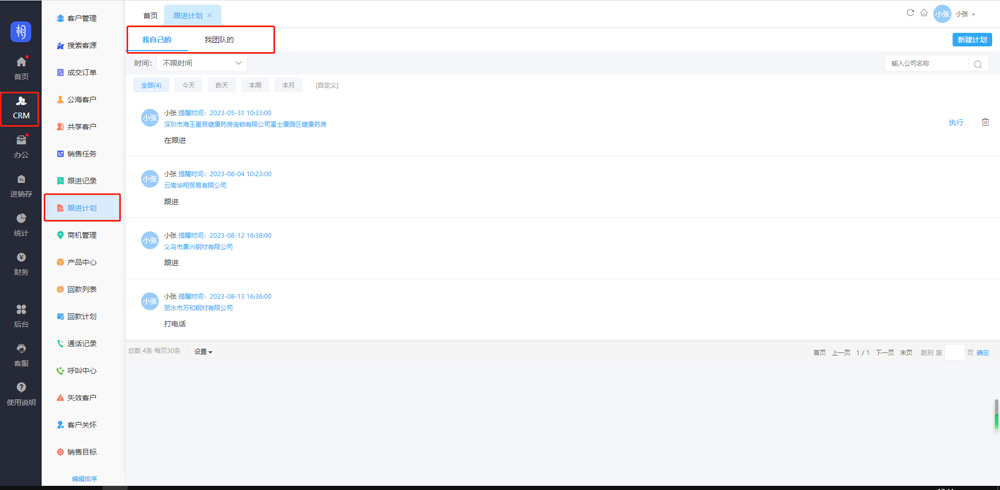1000x490 pixels.
Task: Go to 末页 in pagination
Action: (x=906, y=353)
